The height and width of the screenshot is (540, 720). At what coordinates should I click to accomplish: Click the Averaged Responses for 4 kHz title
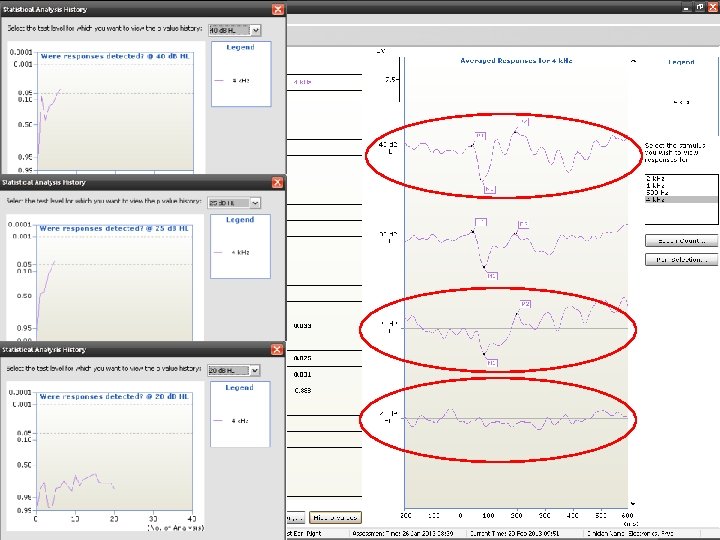pyautogui.click(x=516, y=60)
